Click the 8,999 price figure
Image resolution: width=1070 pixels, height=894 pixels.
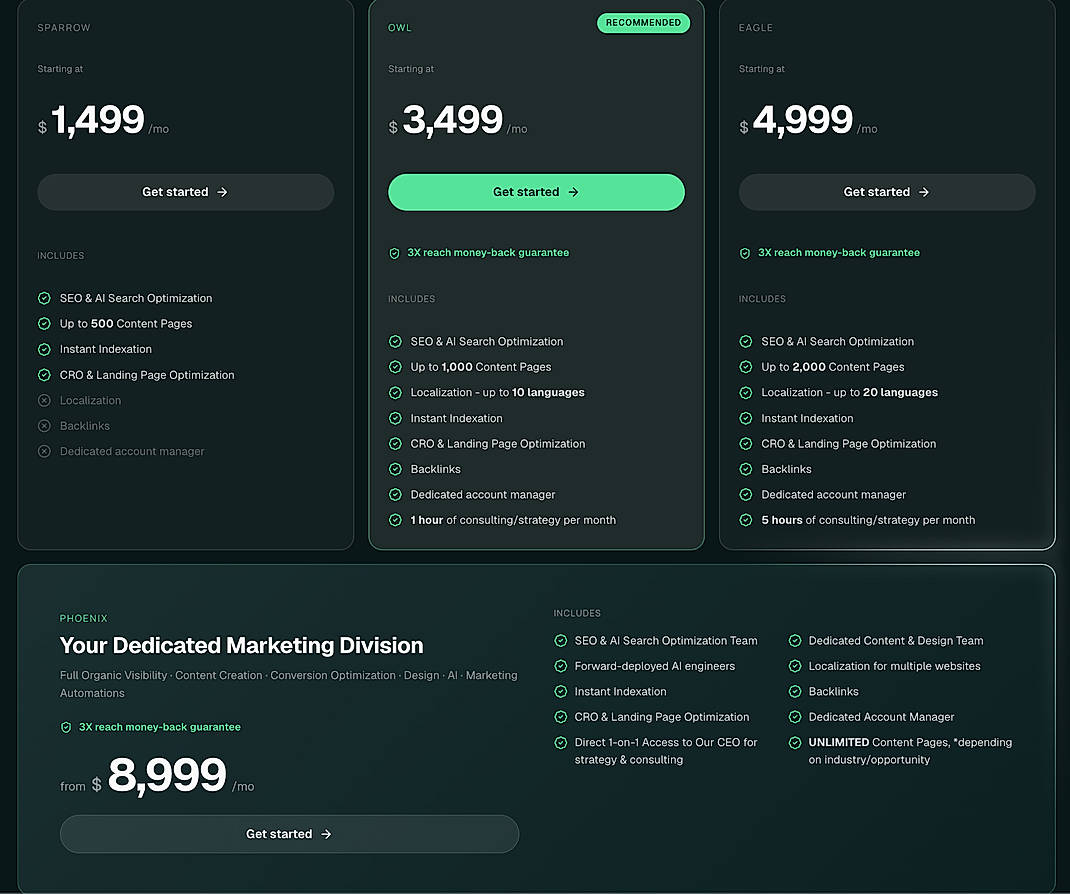167,775
